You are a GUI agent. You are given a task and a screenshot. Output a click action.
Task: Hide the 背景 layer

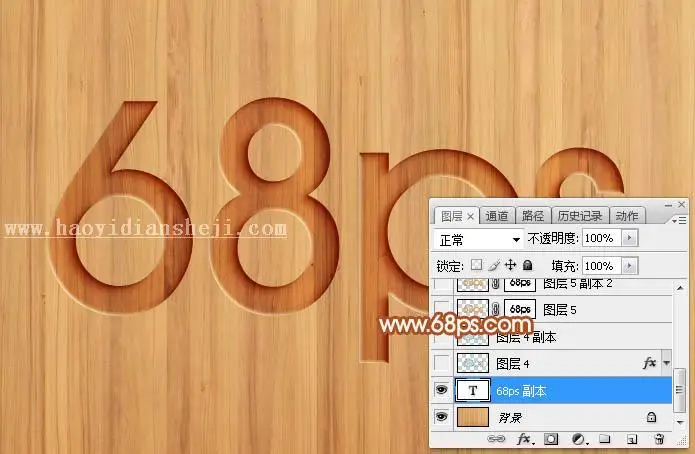coord(441,416)
